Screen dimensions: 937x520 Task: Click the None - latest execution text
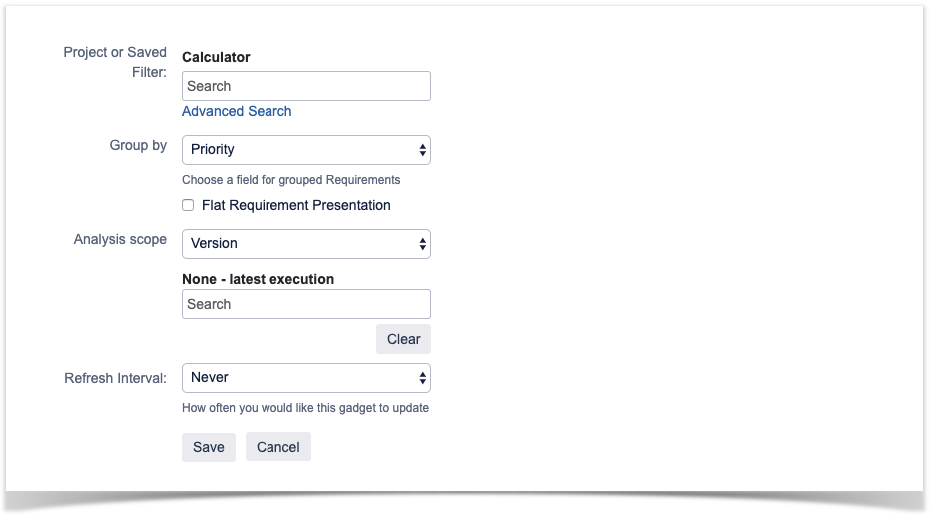pos(258,279)
